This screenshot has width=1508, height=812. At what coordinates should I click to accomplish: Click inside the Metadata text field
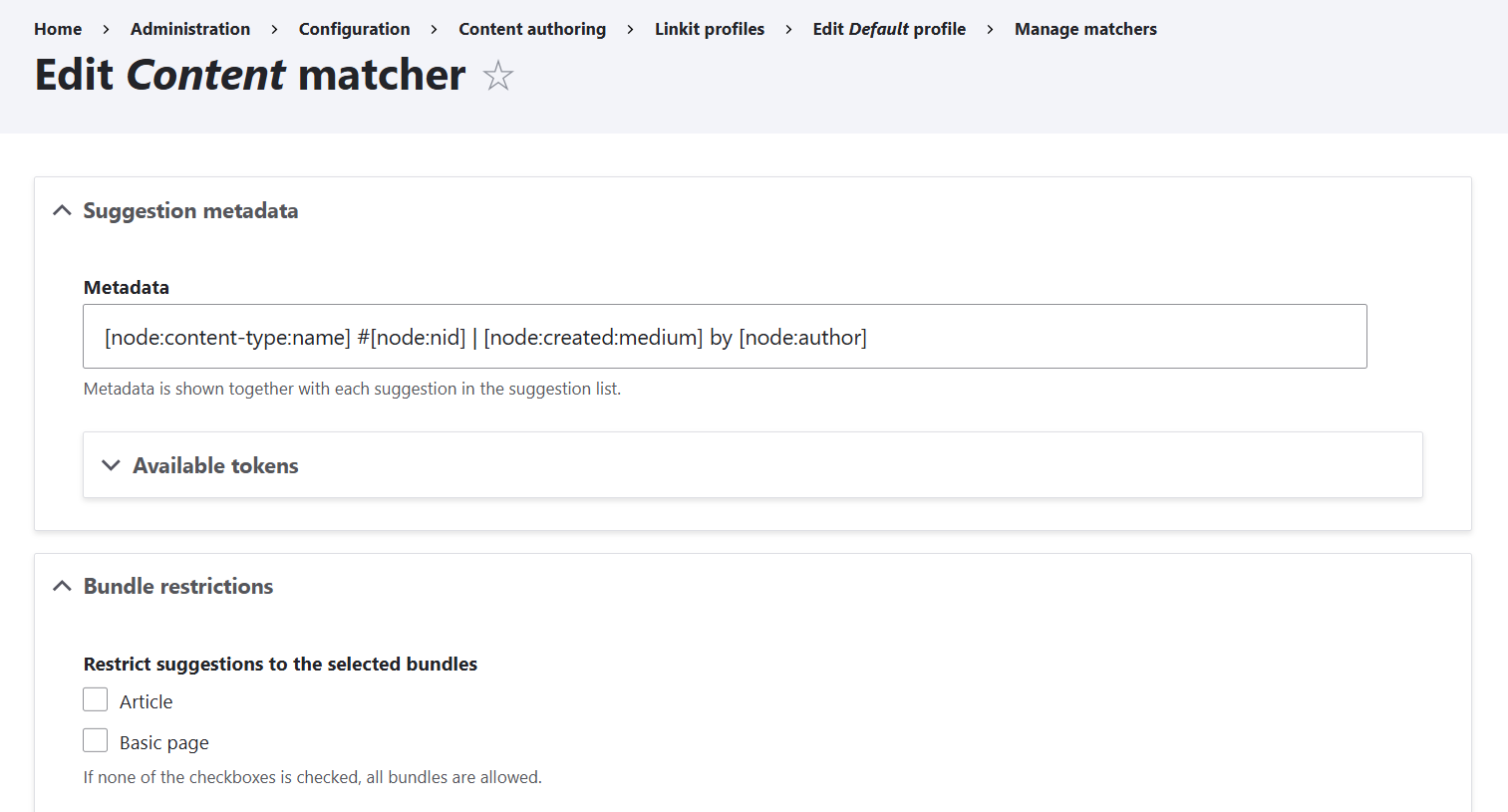tap(724, 337)
